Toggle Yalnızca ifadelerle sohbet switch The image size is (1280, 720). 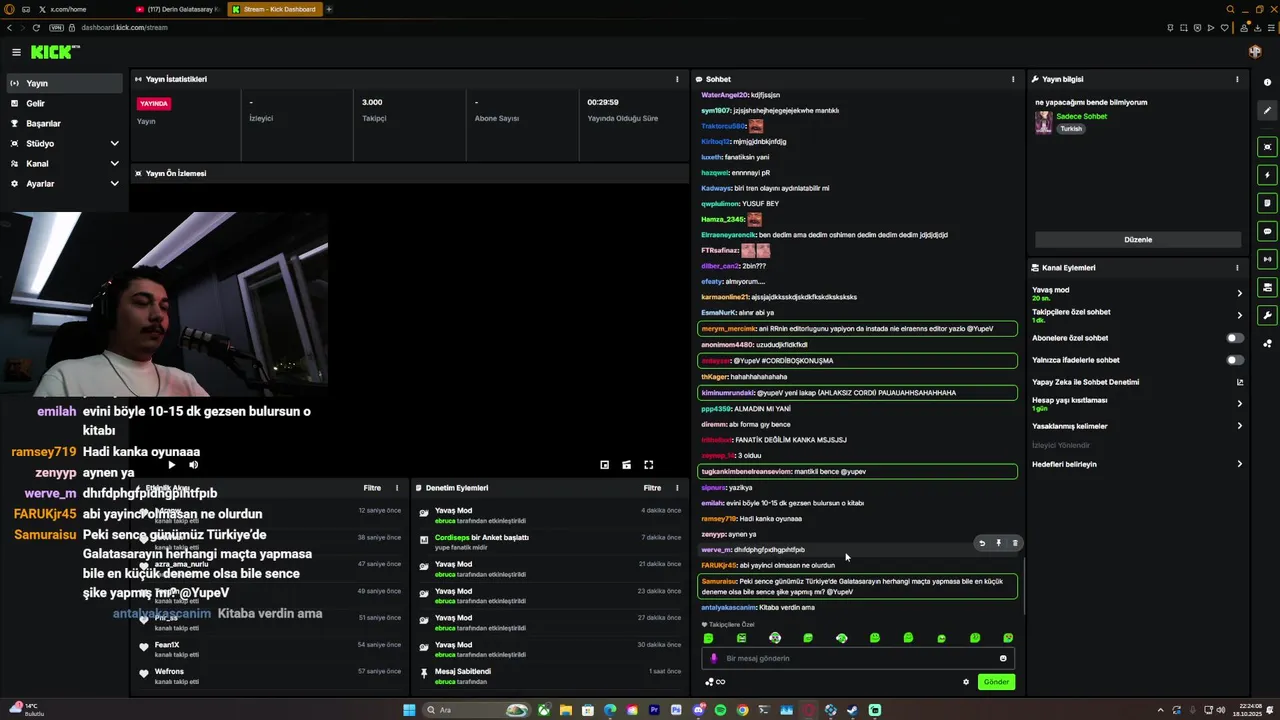[1235, 360]
